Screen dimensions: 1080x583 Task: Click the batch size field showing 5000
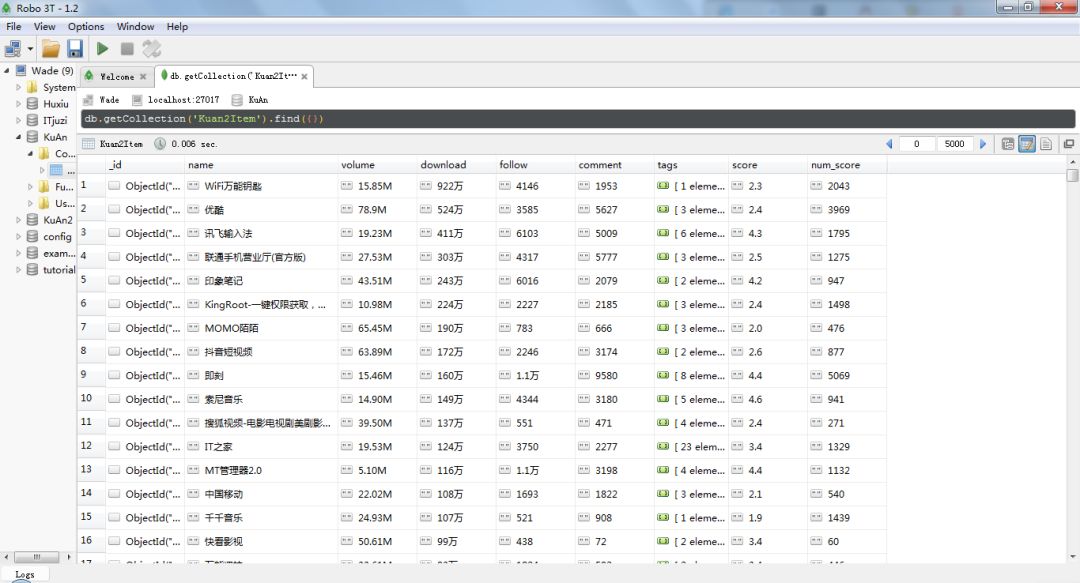955,144
